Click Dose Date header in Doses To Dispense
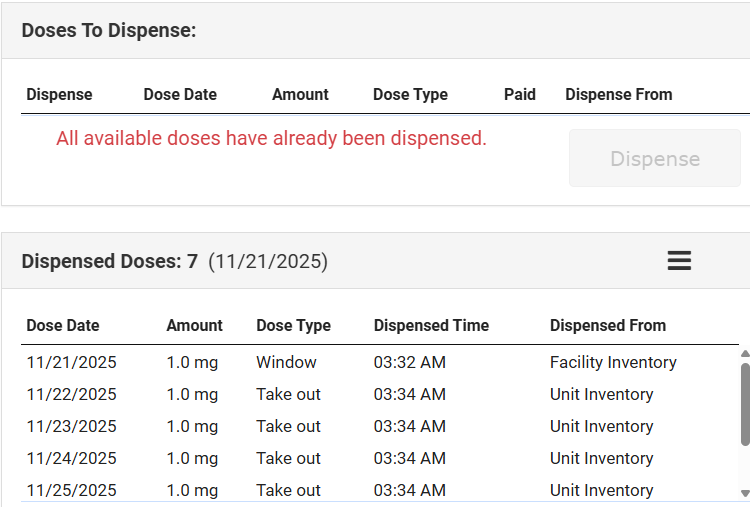This screenshot has width=750, height=507. click(180, 95)
